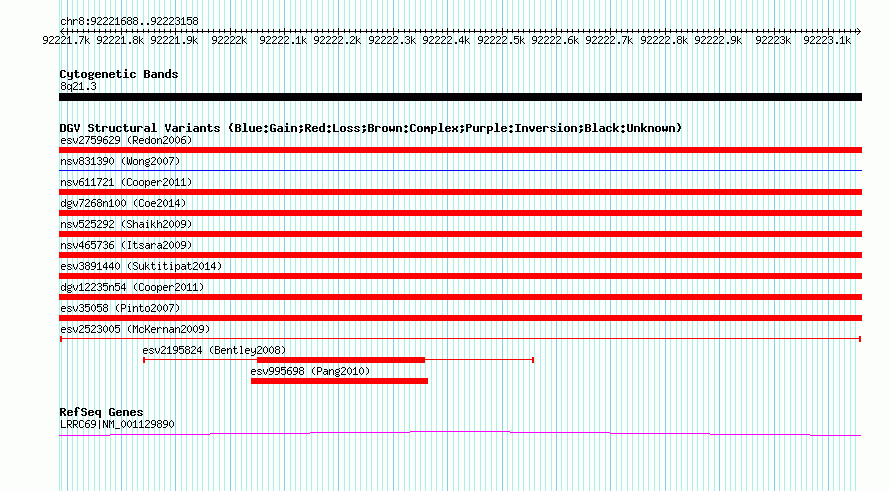Open variant nsv831390 (Wong2007) label
Image resolution: width=890 pixels, height=491 pixels.
point(120,161)
